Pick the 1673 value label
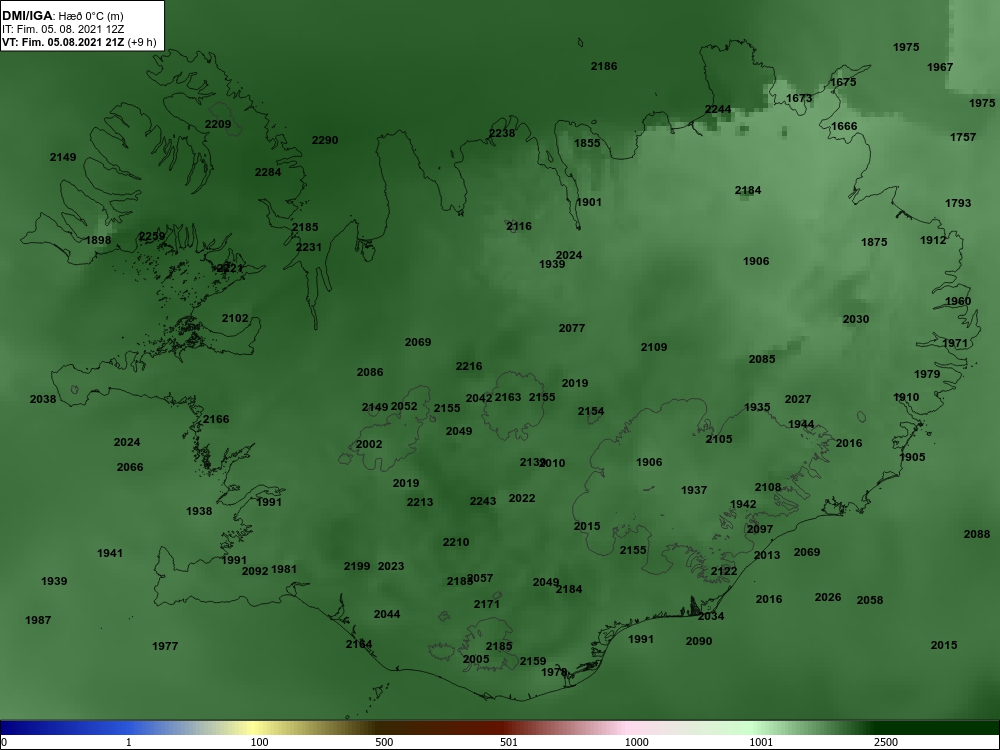Image resolution: width=1000 pixels, height=750 pixels. pos(799,98)
